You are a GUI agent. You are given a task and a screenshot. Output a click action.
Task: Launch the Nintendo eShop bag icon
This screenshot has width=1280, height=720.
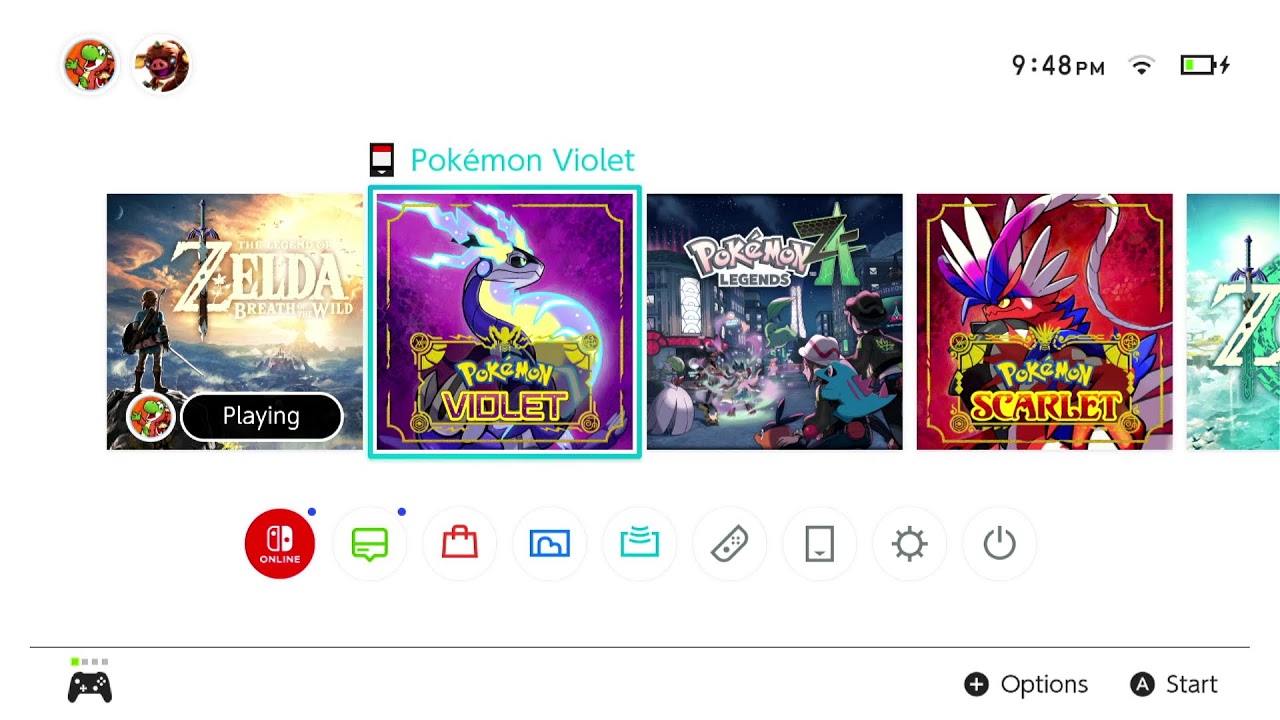(460, 544)
